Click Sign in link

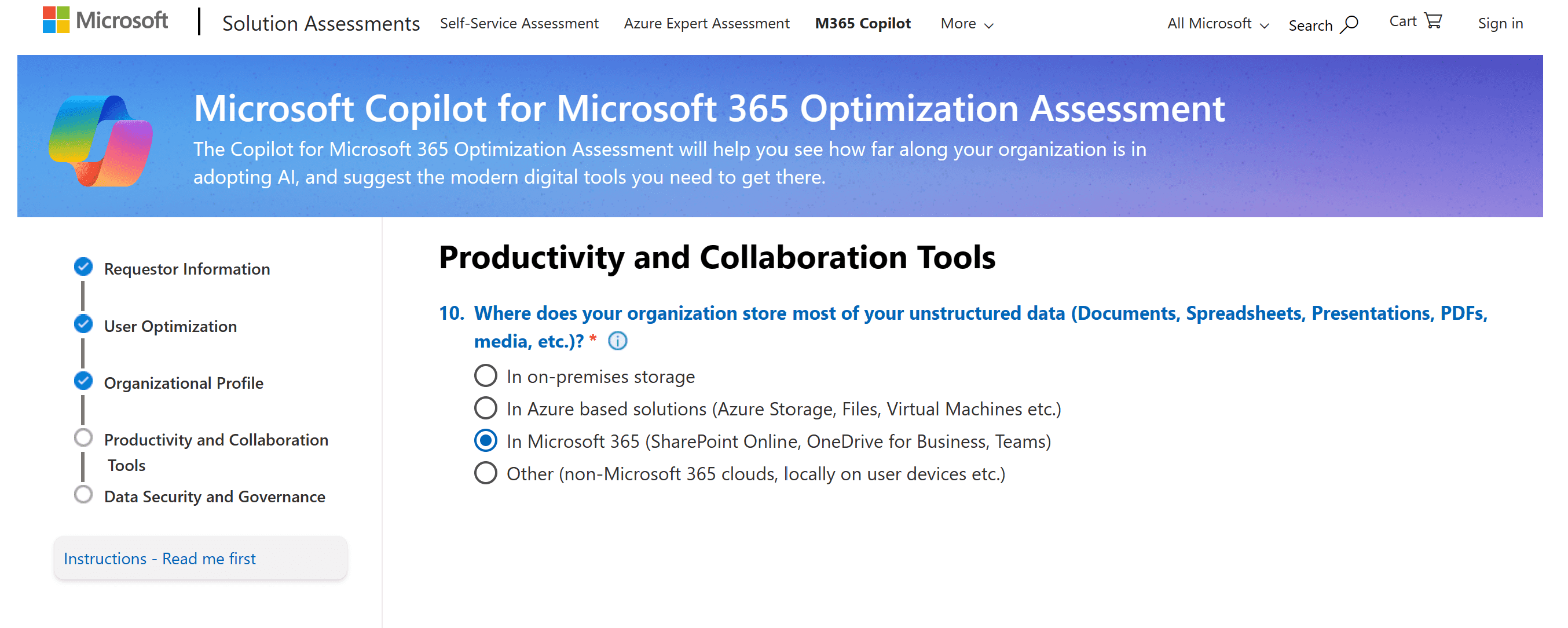[1500, 24]
